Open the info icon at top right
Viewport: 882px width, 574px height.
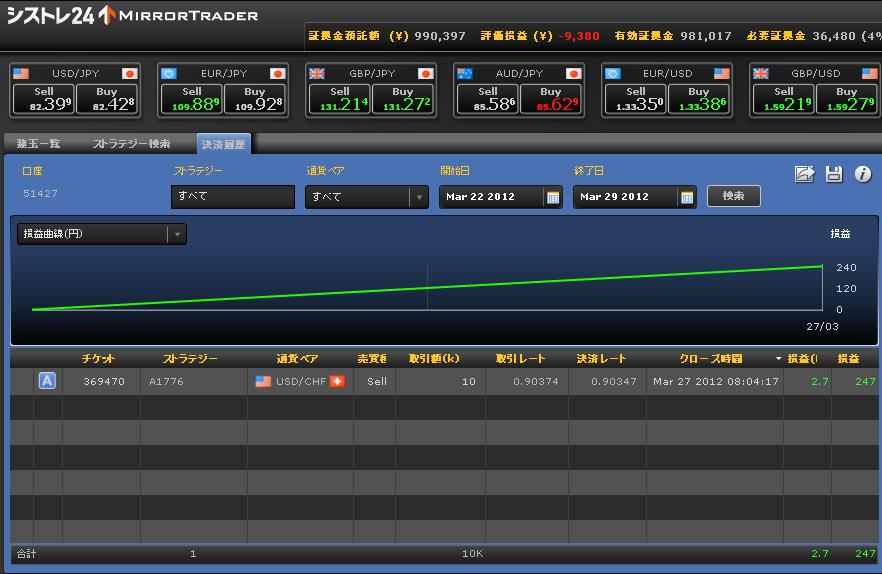click(x=862, y=174)
